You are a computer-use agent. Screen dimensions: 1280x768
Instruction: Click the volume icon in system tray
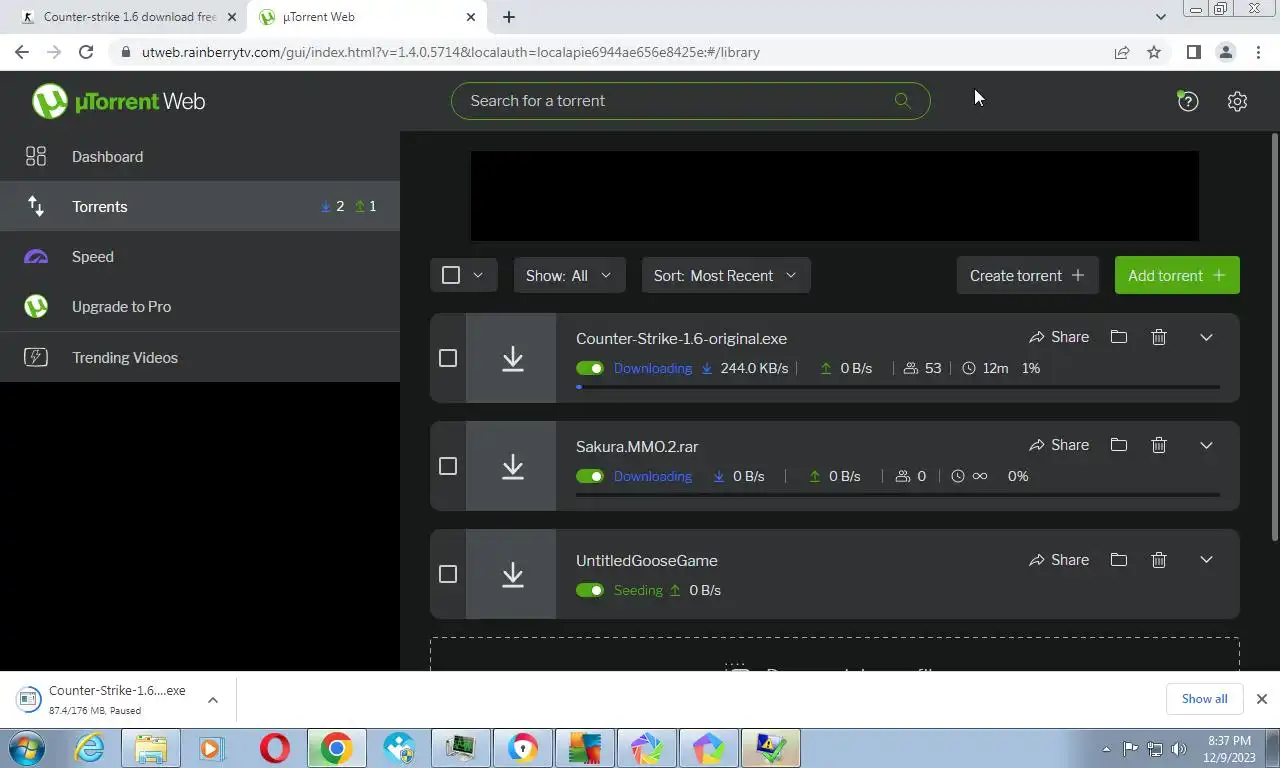(1178, 748)
